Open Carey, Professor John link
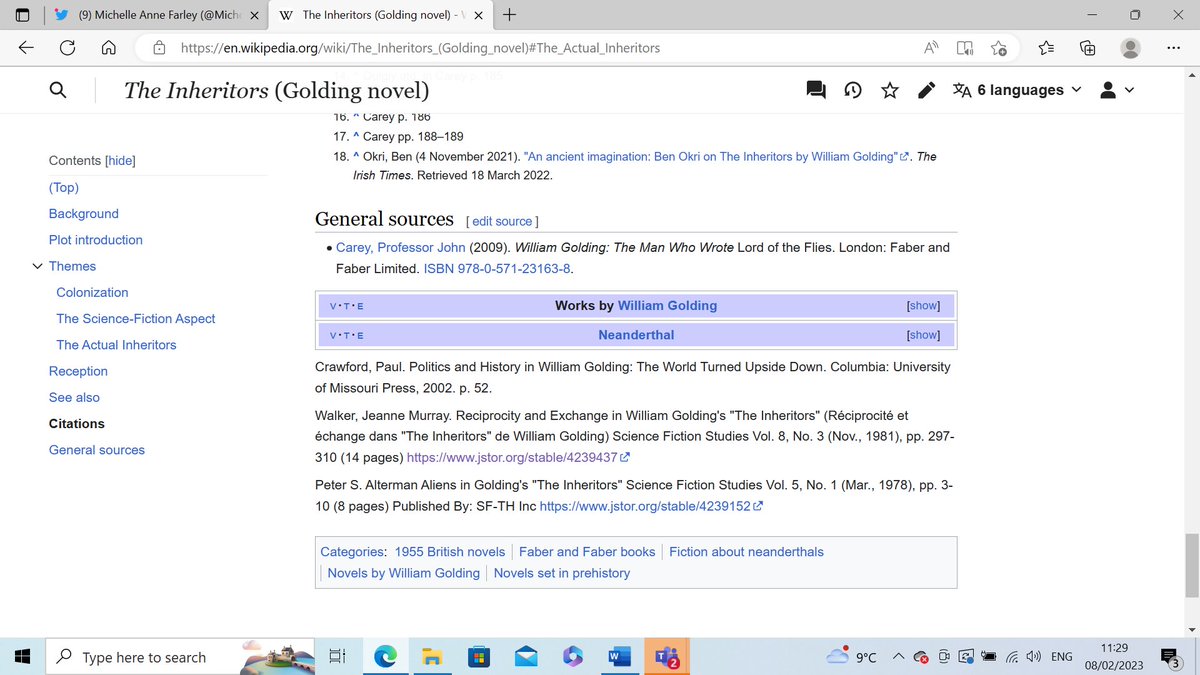 click(x=401, y=247)
